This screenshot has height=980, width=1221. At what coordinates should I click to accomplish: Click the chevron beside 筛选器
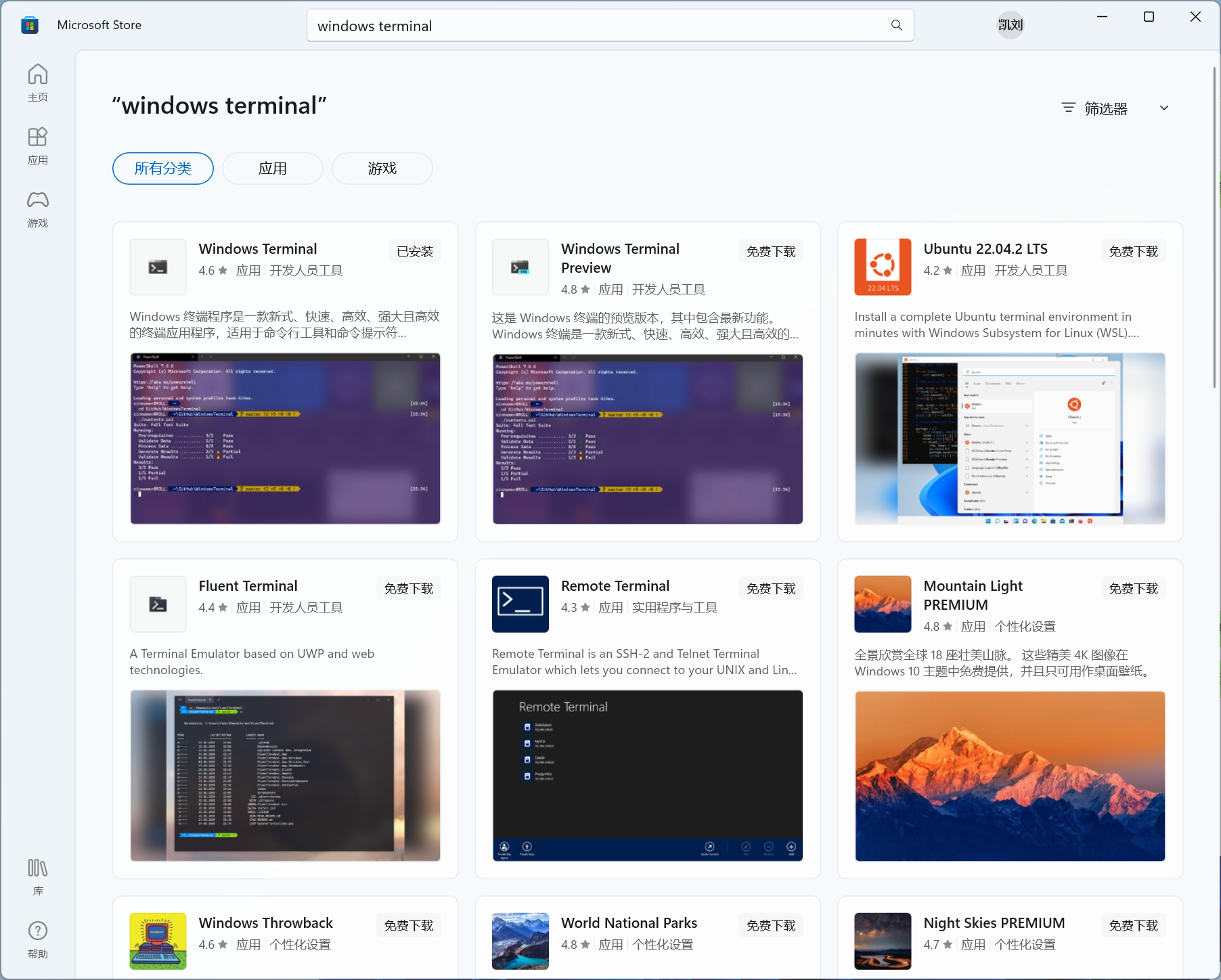point(1164,108)
